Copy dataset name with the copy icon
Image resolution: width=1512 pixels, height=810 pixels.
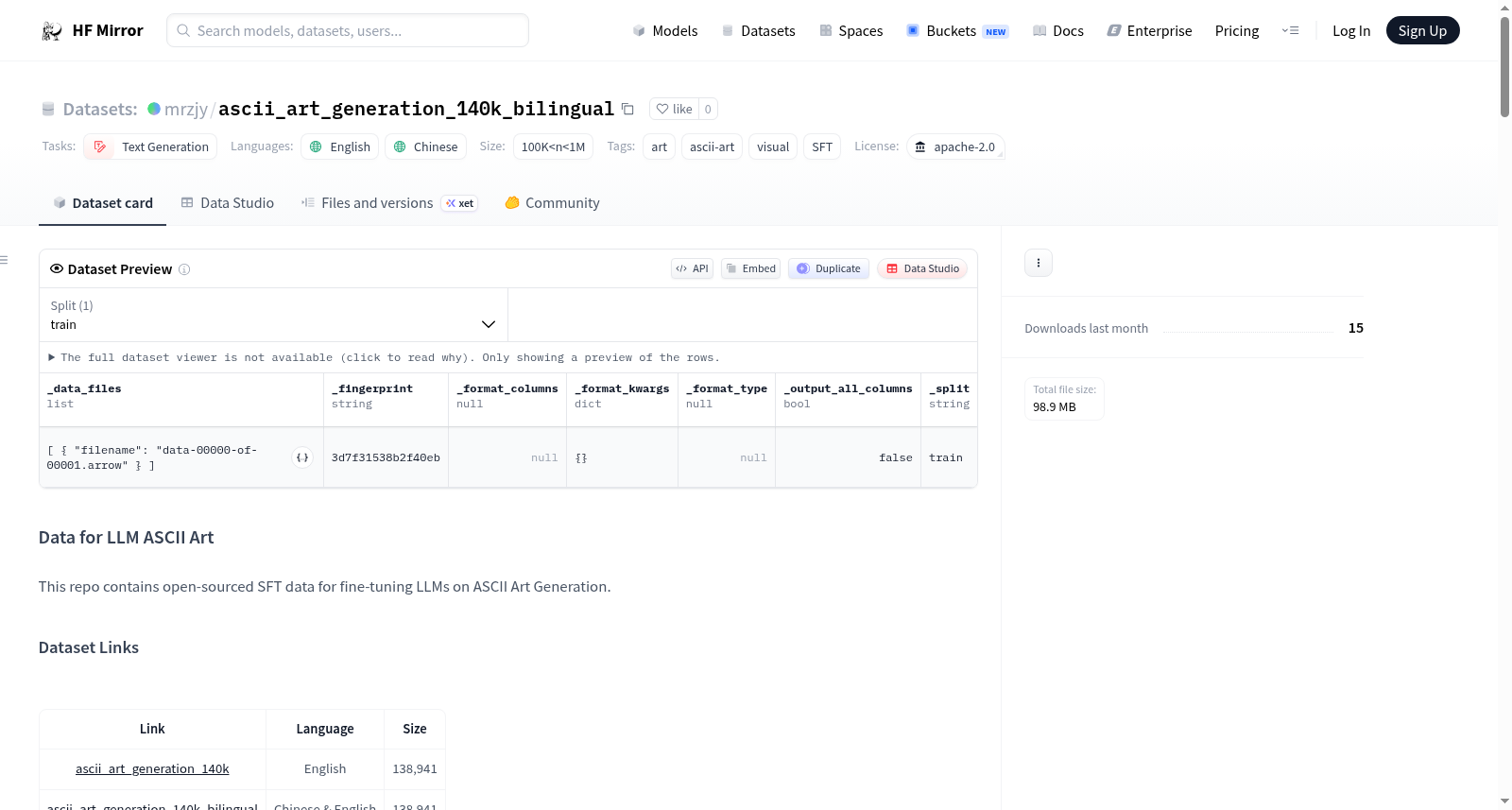[627, 109]
